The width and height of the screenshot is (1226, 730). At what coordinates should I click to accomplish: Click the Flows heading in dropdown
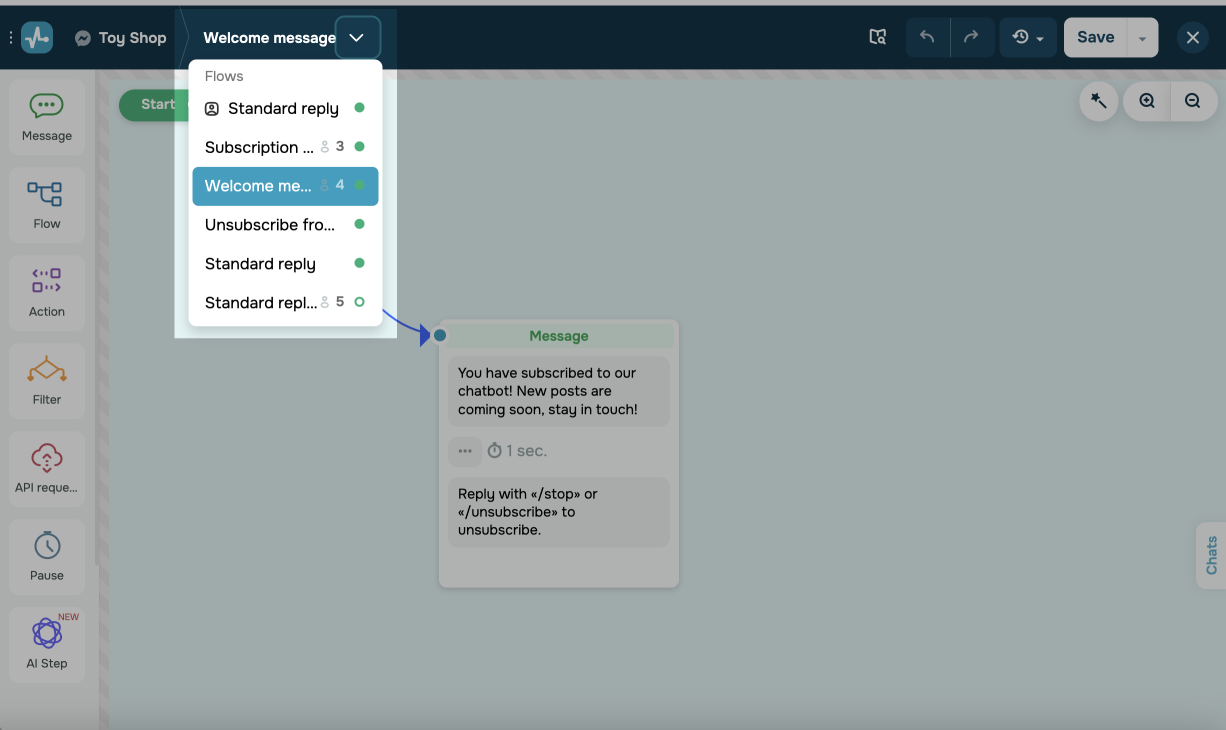224,76
